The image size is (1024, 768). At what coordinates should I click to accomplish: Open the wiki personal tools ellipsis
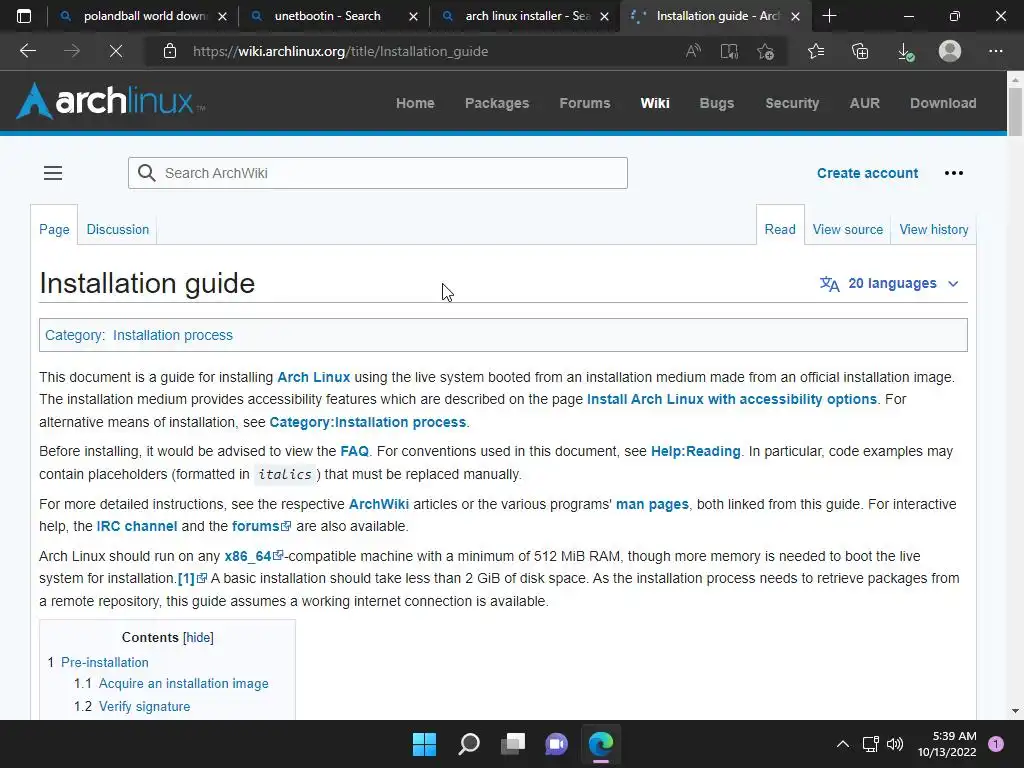click(953, 173)
